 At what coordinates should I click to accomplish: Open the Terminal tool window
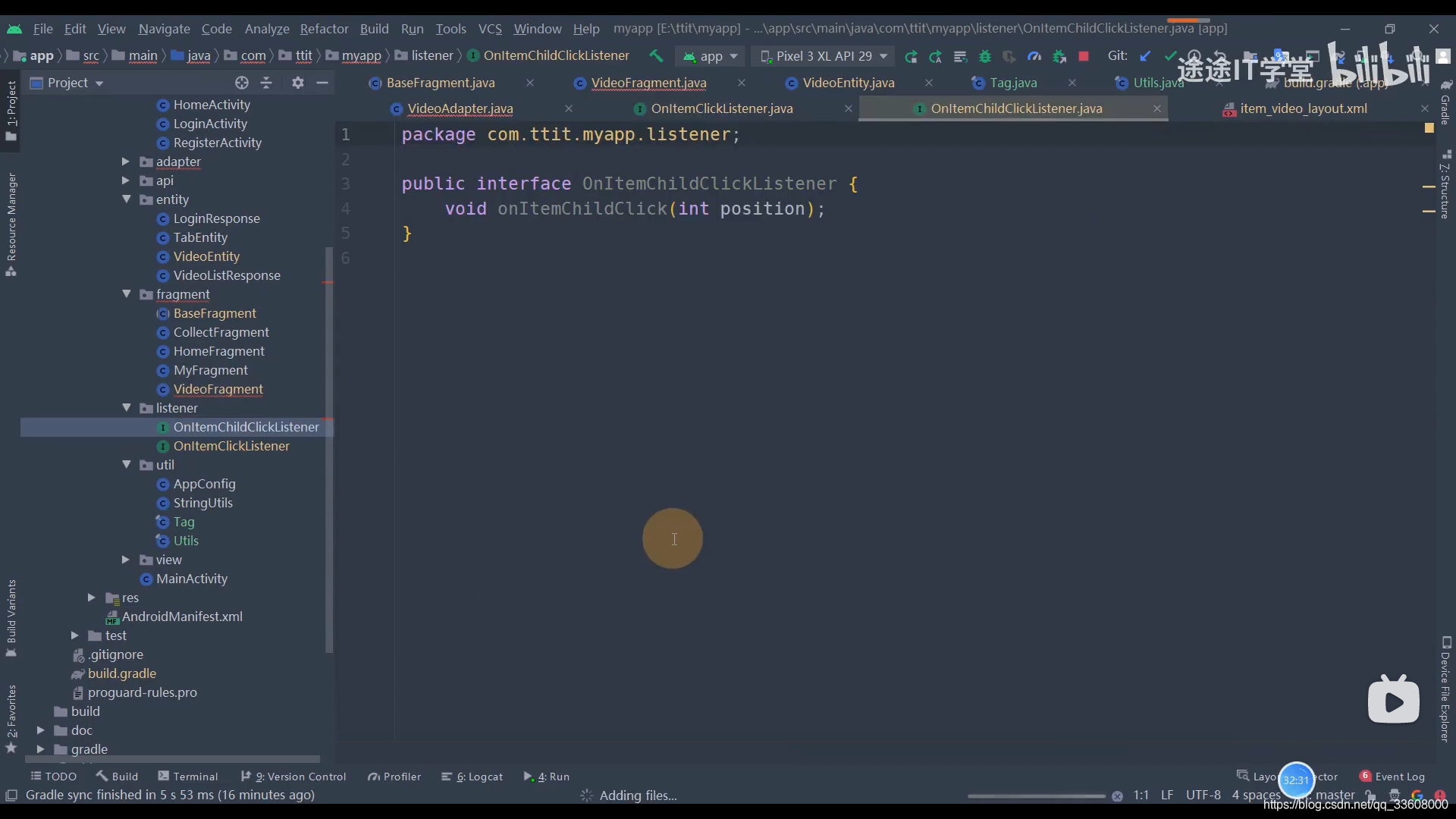(188, 777)
